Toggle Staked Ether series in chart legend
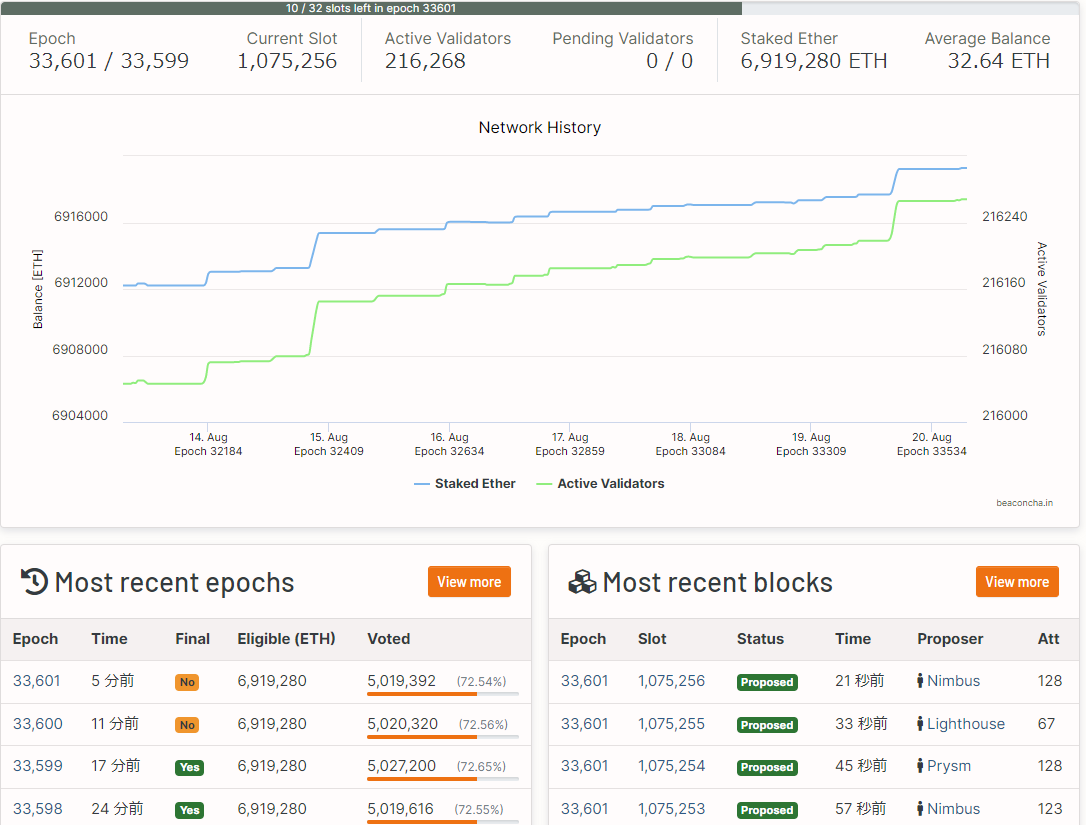 tap(465, 484)
